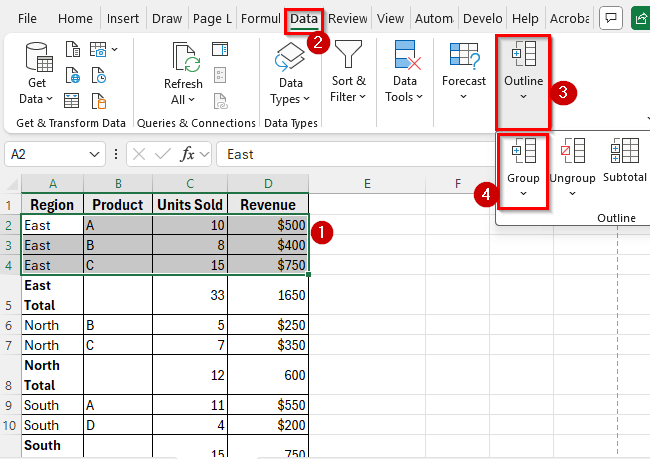This screenshot has width=650, height=459.
Task: Expand the From Picture dropdown arrow
Action: coord(114,49)
